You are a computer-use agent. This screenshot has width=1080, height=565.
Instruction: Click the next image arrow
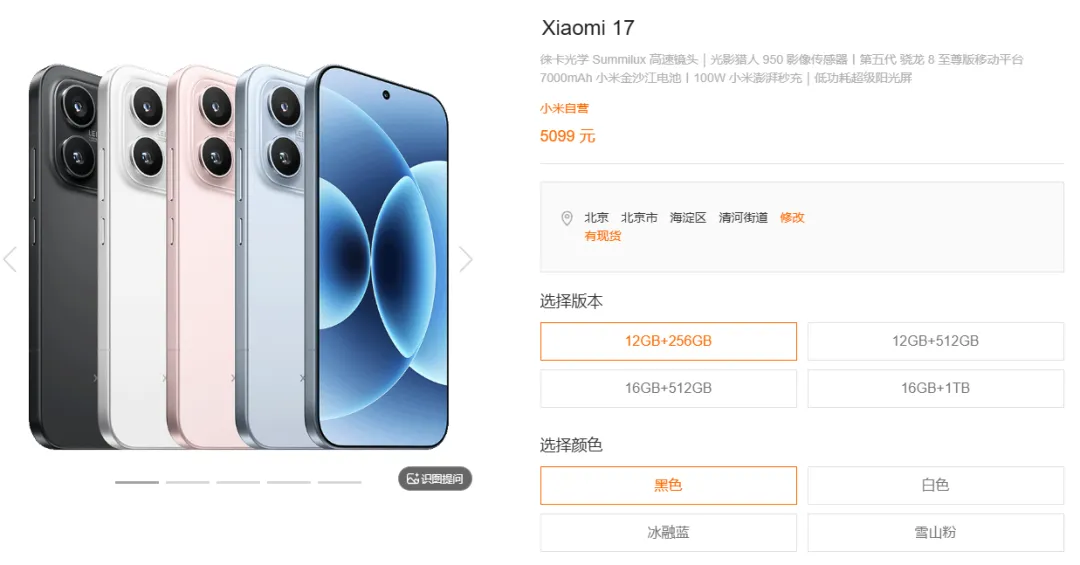click(x=466, y=260)
